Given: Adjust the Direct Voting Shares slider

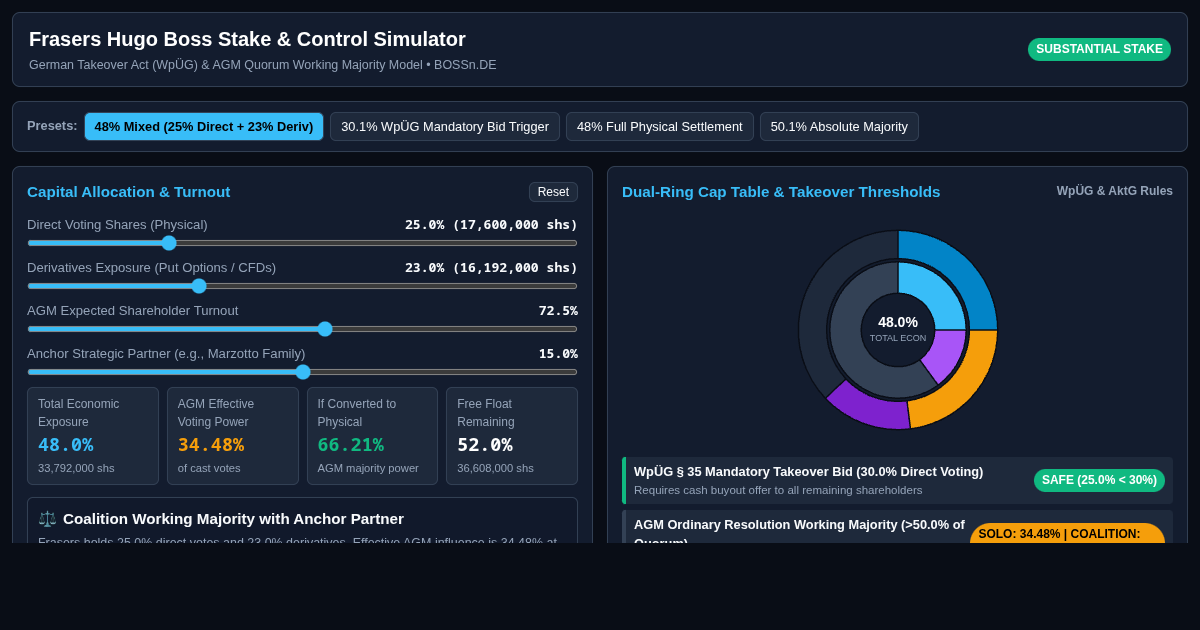Looking at the screenshot, I should (302, 243).
